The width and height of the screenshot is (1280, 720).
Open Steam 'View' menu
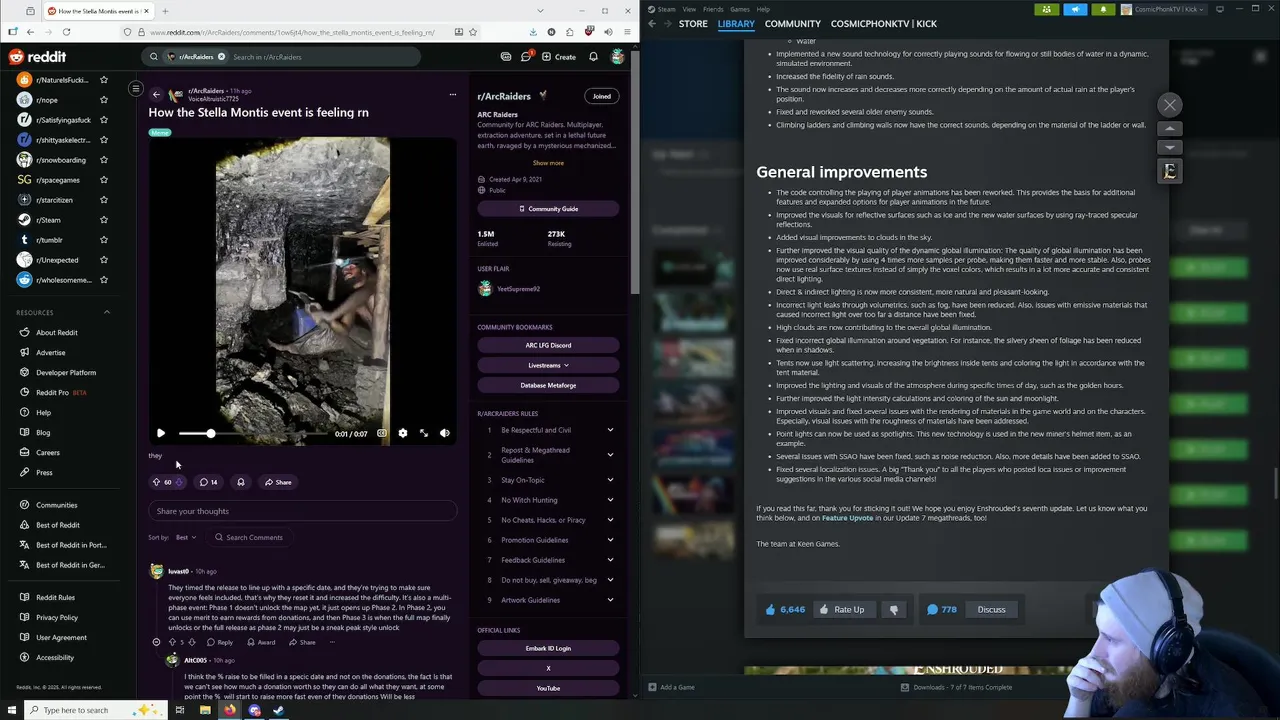point(689,9)
